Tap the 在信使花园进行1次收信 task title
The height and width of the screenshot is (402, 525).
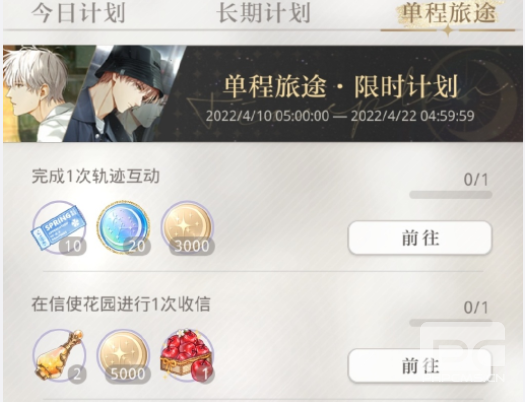tap(121, 304)
